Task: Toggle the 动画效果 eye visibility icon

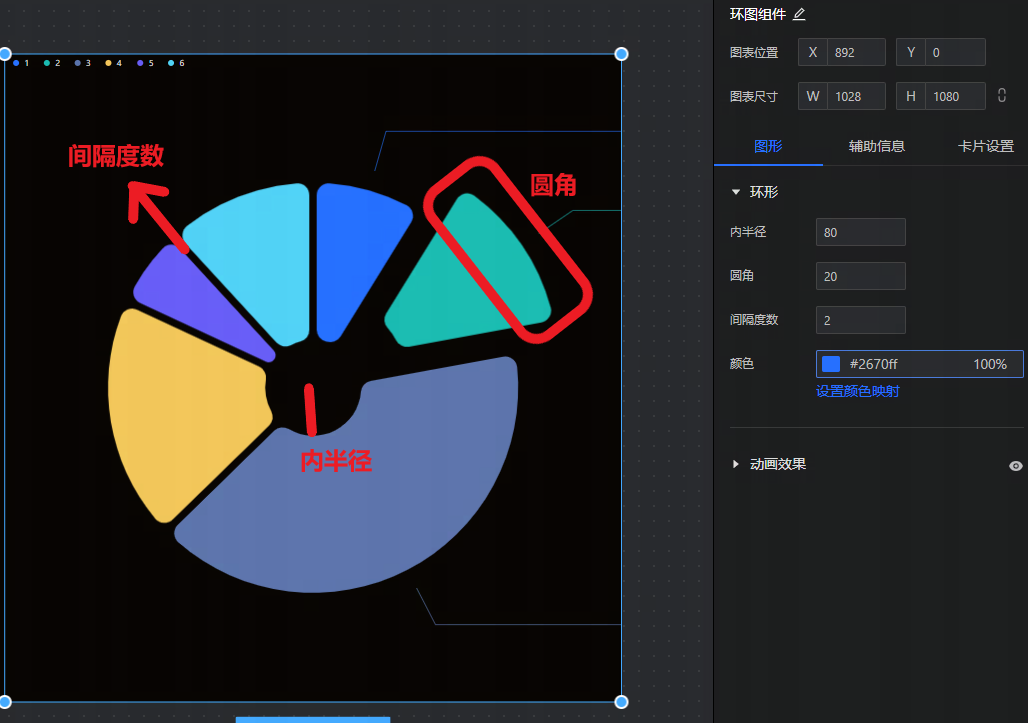Action: tap(1016, 465)
